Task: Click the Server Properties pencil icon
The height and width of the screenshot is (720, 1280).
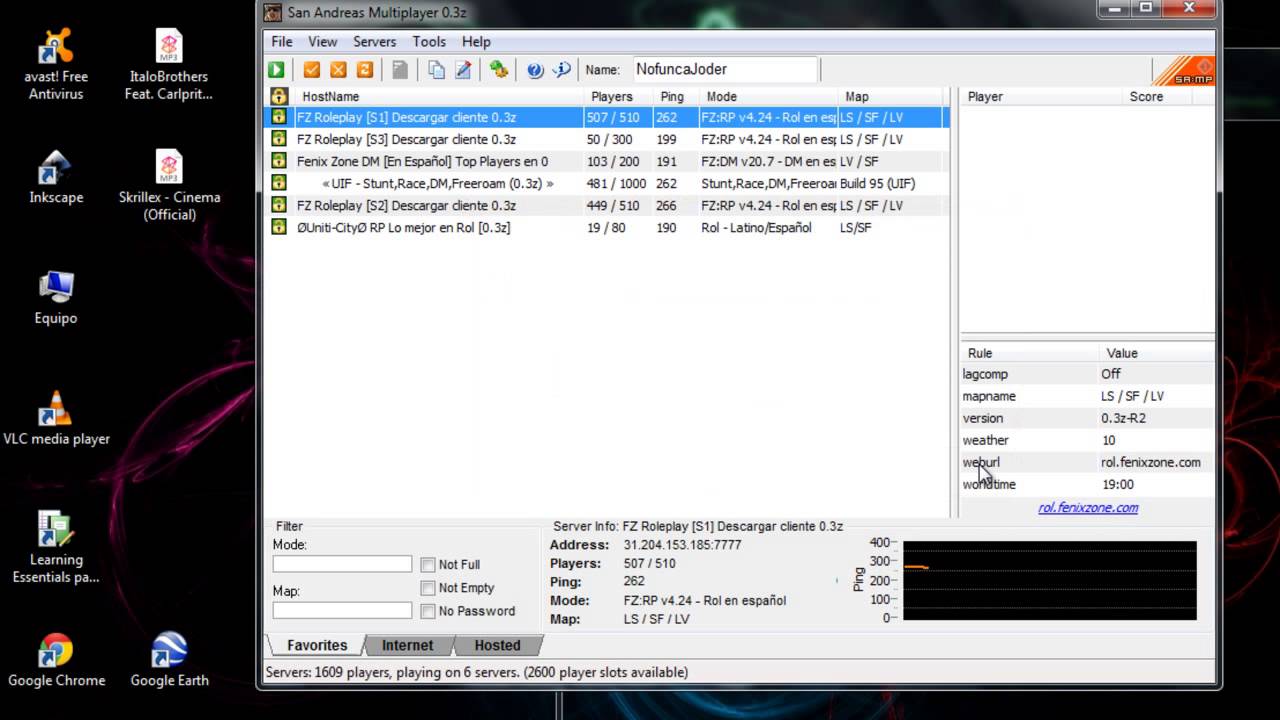Action: [463, 70]
